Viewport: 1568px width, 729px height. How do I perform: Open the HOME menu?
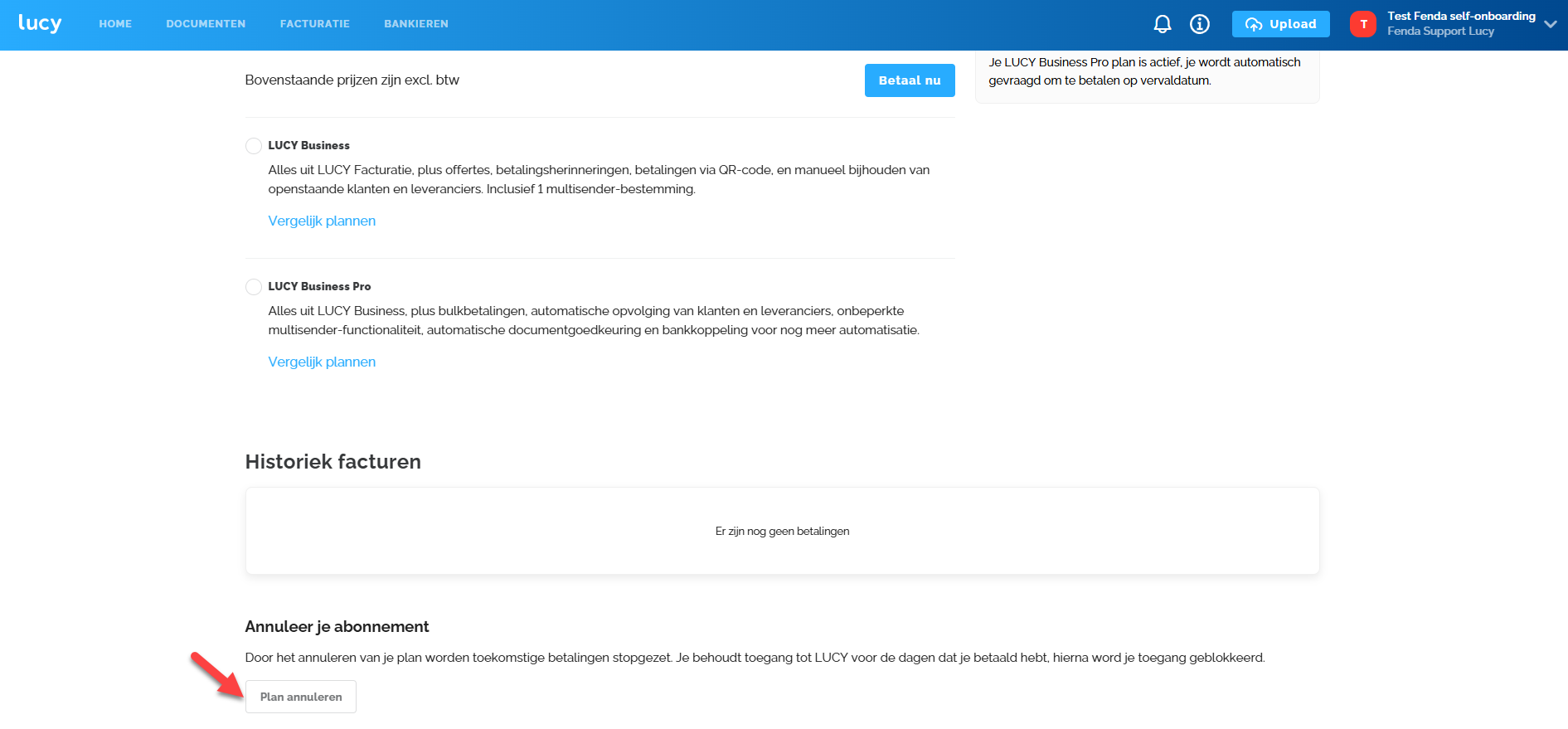(115, 24)
